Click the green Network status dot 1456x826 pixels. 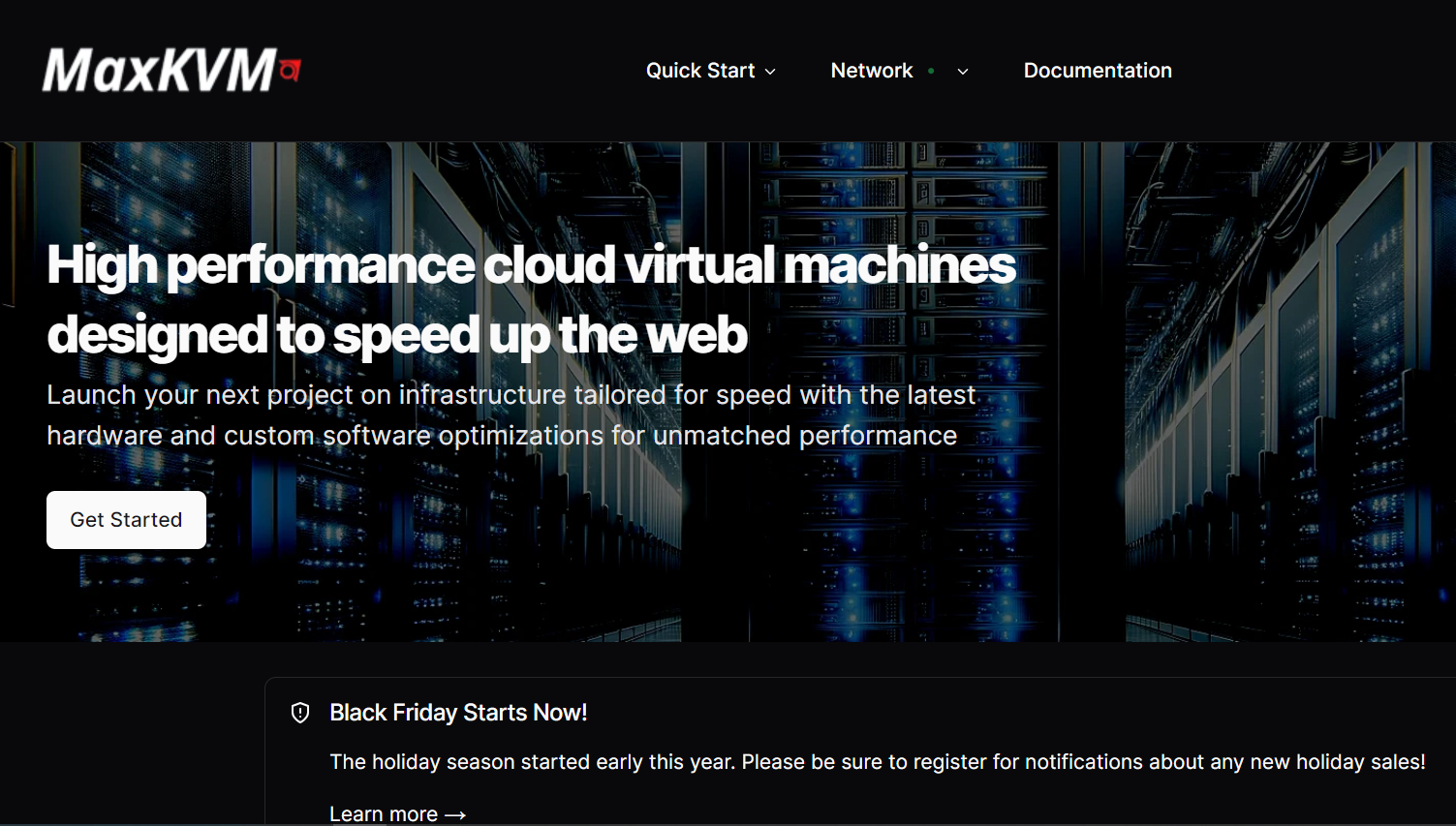(x=931, y=71)
